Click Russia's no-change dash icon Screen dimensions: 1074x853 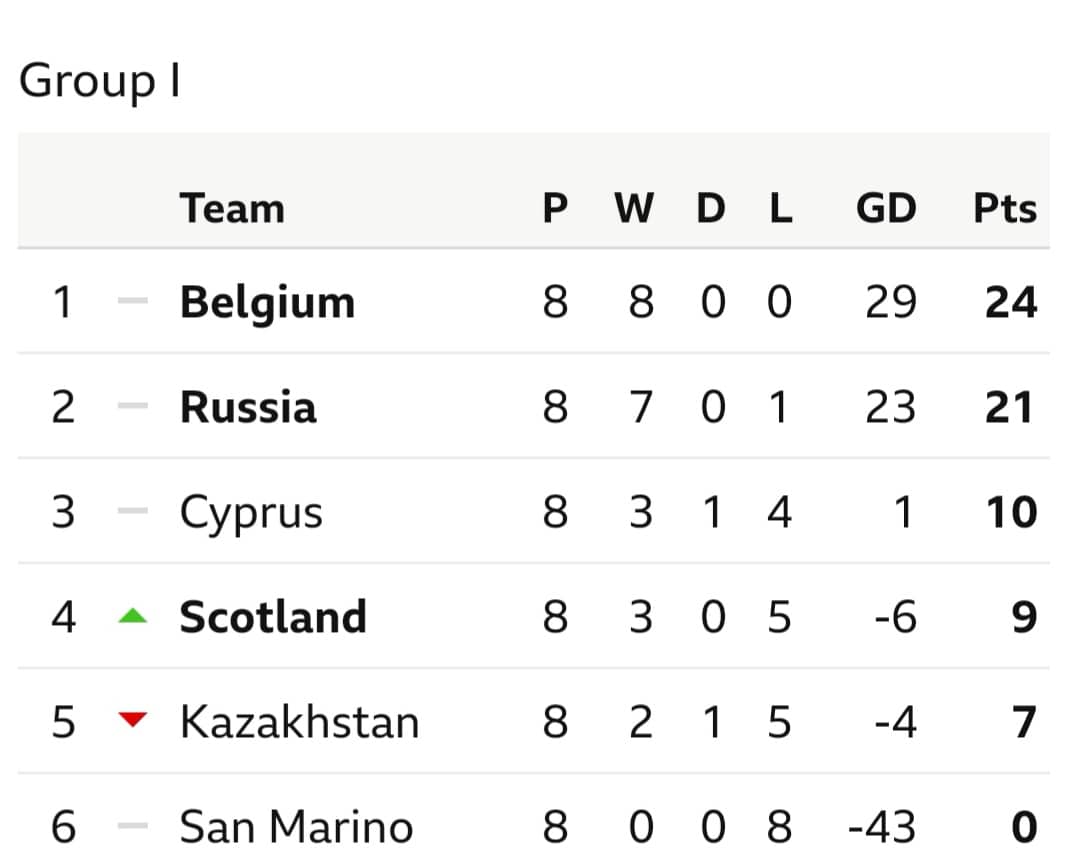coord(133,406)
